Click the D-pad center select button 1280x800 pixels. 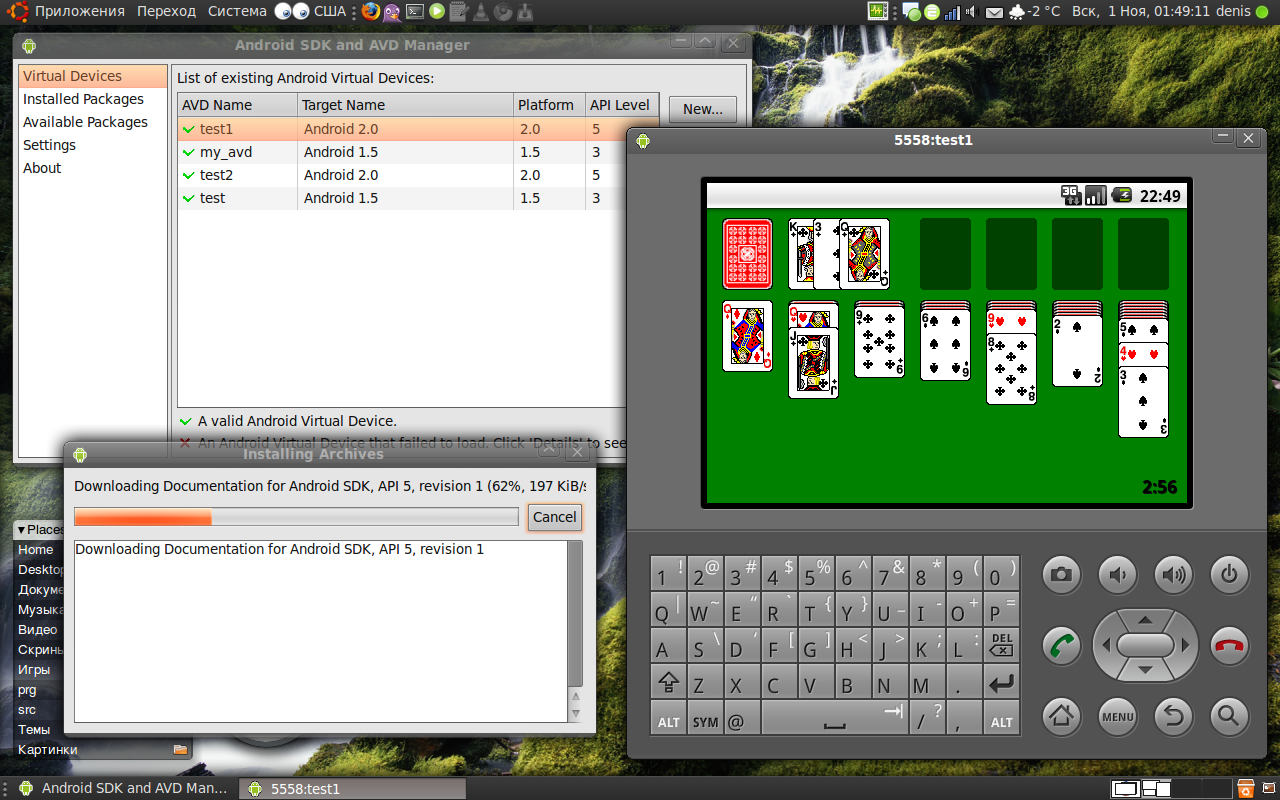click(1145, 645)
